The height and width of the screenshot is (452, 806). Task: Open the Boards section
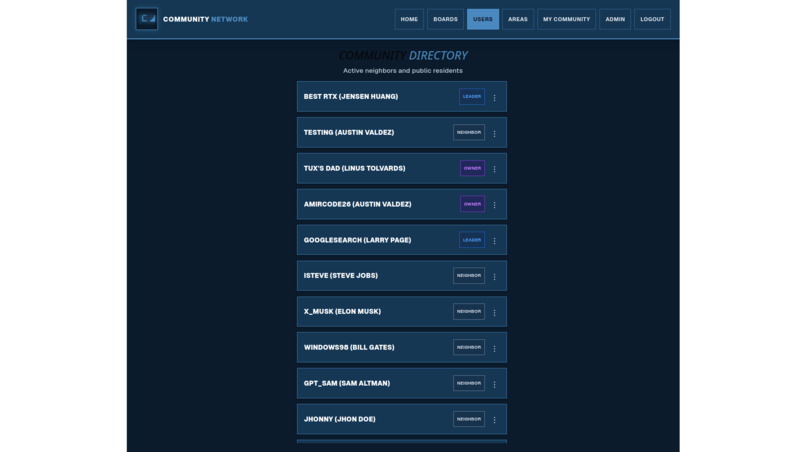[x=445, y=19]
